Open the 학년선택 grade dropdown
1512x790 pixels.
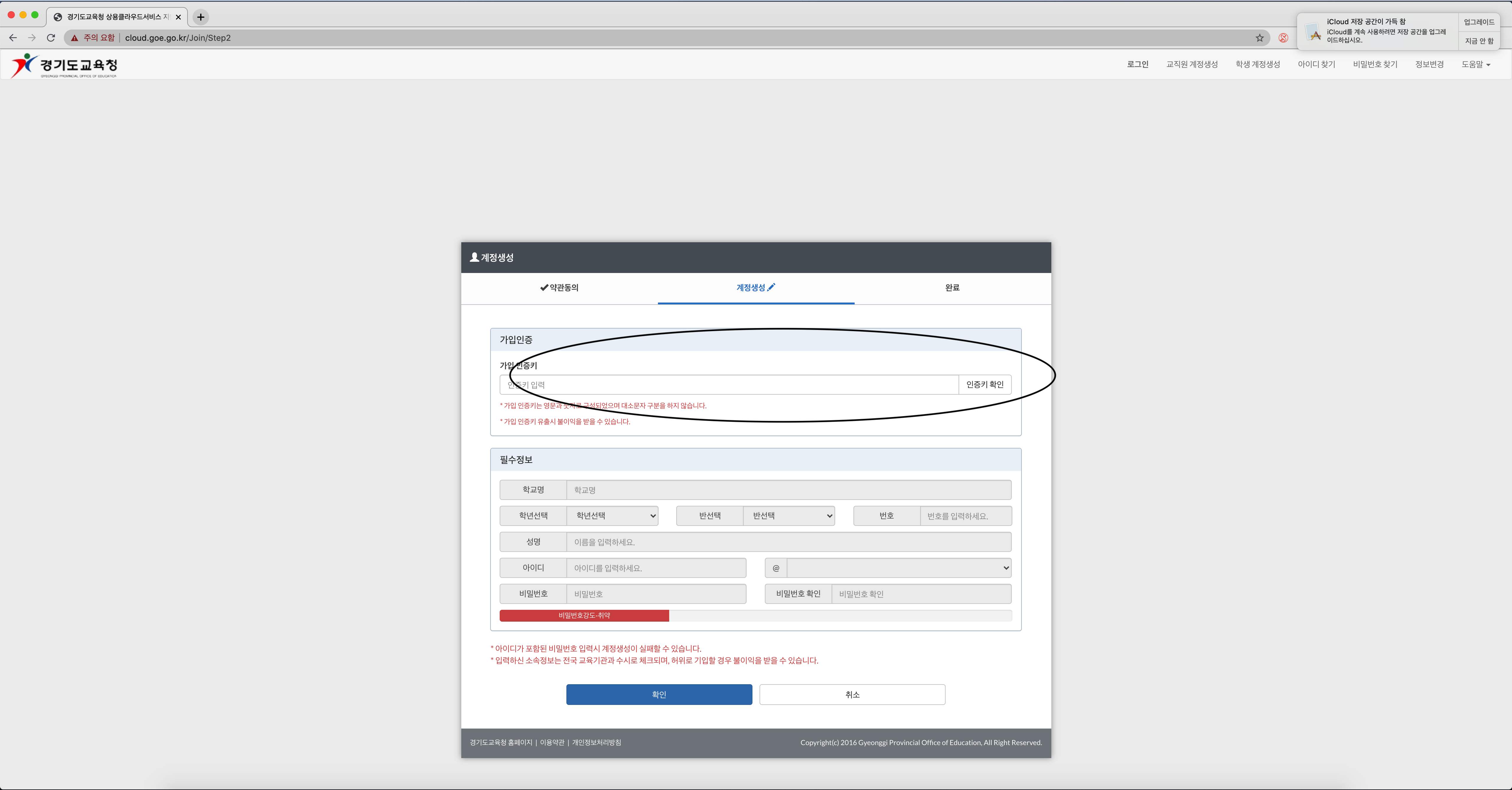point(612,516)
